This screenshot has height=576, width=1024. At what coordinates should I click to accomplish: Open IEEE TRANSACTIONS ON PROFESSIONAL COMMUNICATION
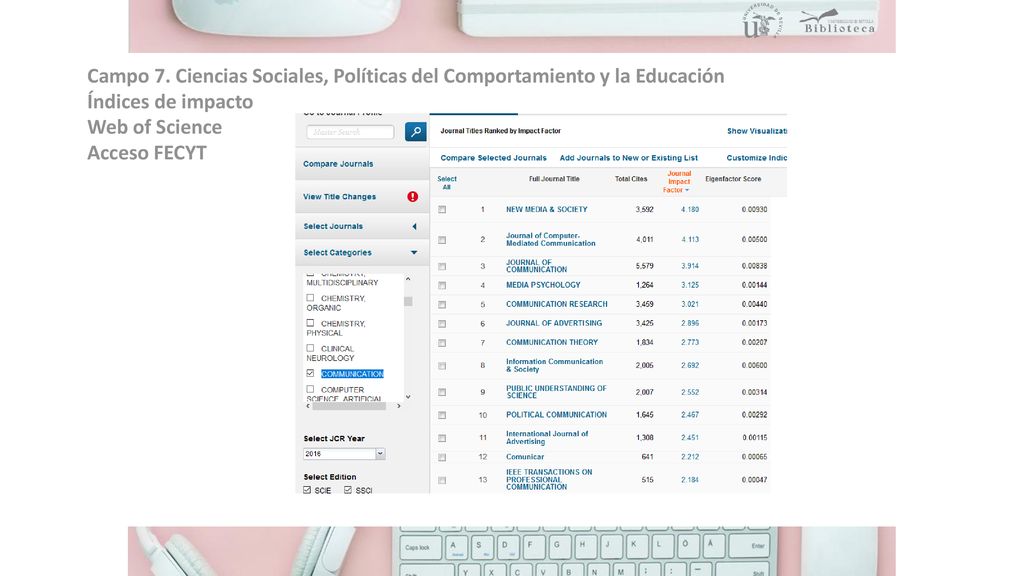click(549, 479)
